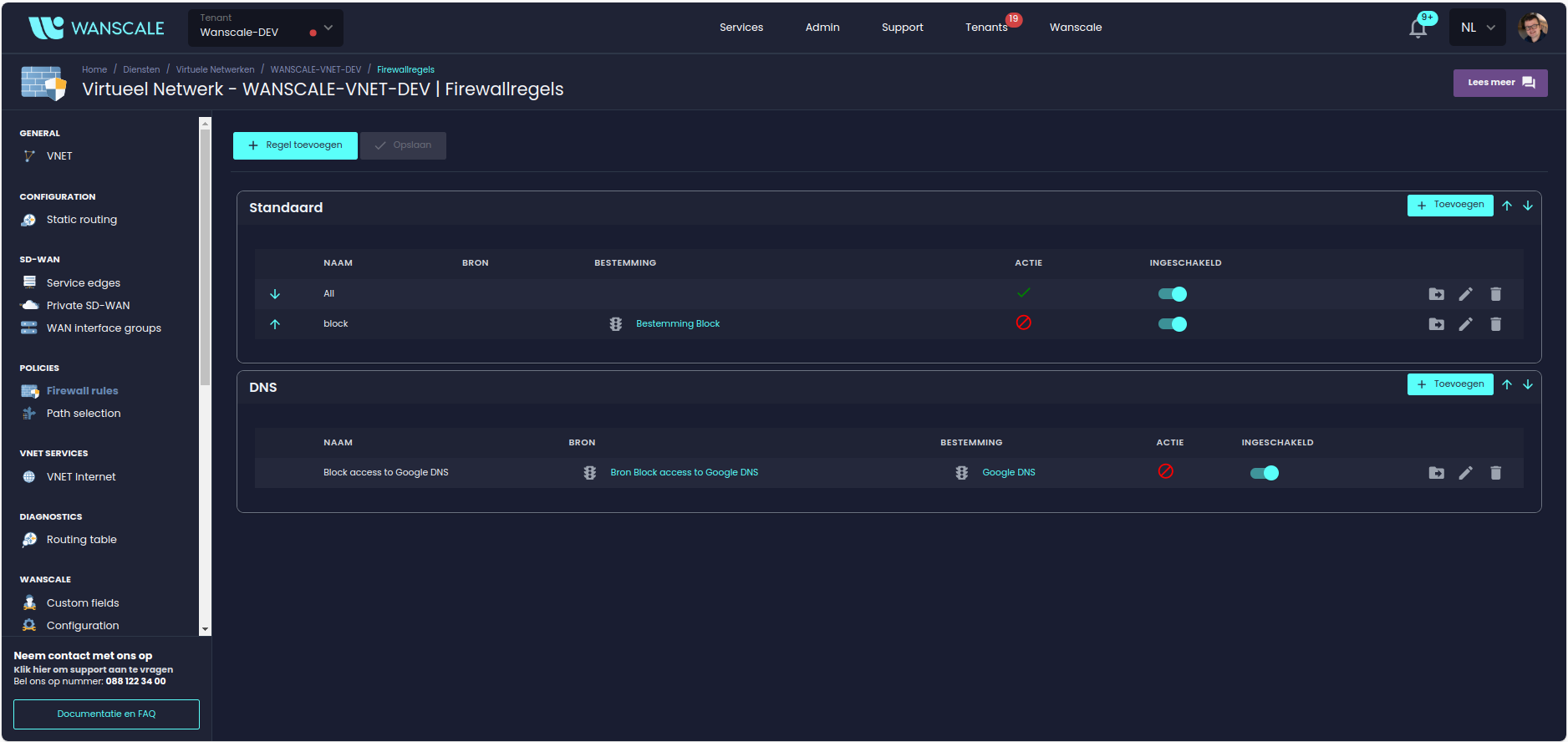The width and height of the screenshot is (1568, 742).
Task: Toggle off the 'block' rule switch
Action: 1172,324
